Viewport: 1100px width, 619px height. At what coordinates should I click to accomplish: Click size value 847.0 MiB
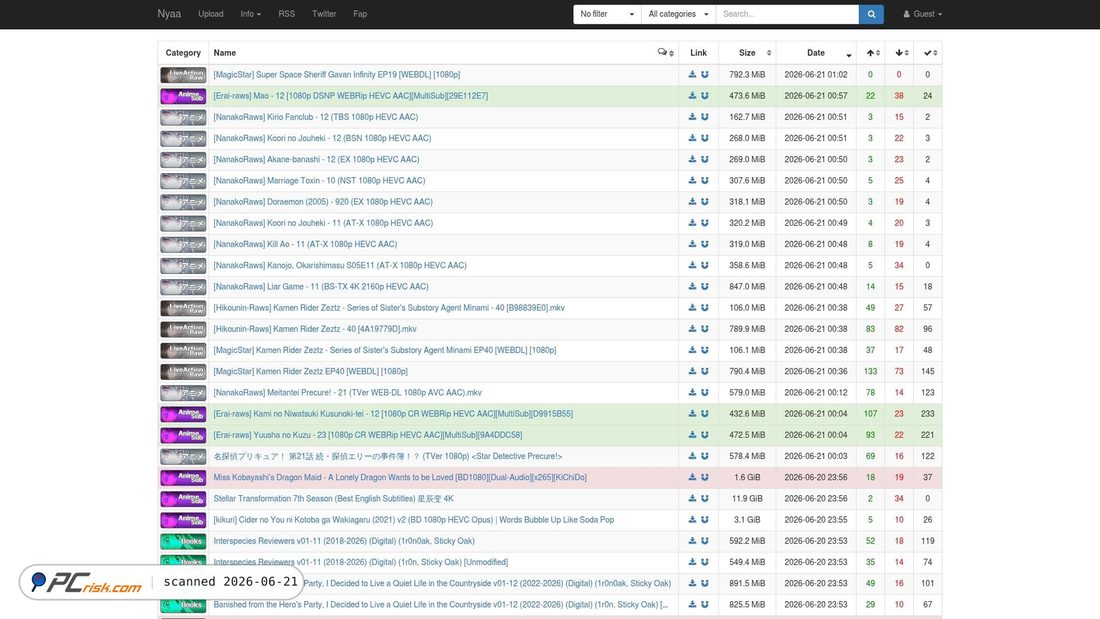click(747, 286)
